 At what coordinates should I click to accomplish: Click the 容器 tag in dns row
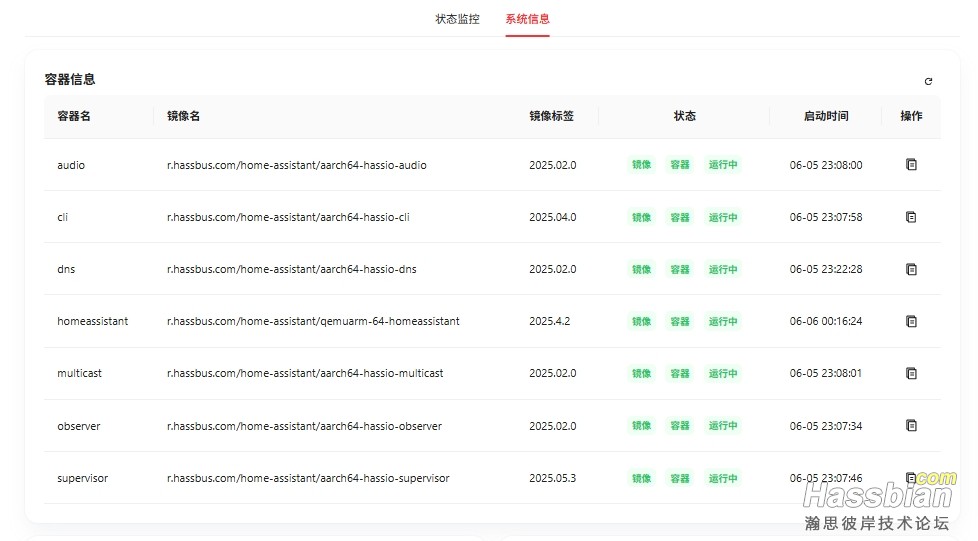click(680, 269)
